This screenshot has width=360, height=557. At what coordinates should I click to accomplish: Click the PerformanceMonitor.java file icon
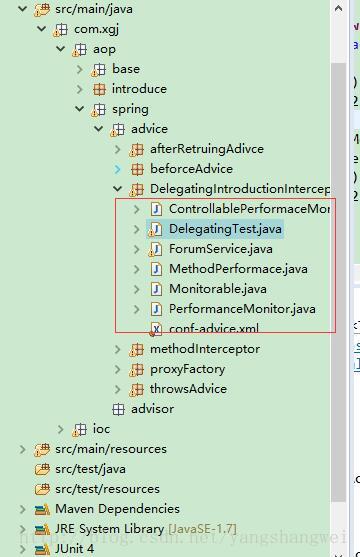pyautogui.click(x=156, y=309)
